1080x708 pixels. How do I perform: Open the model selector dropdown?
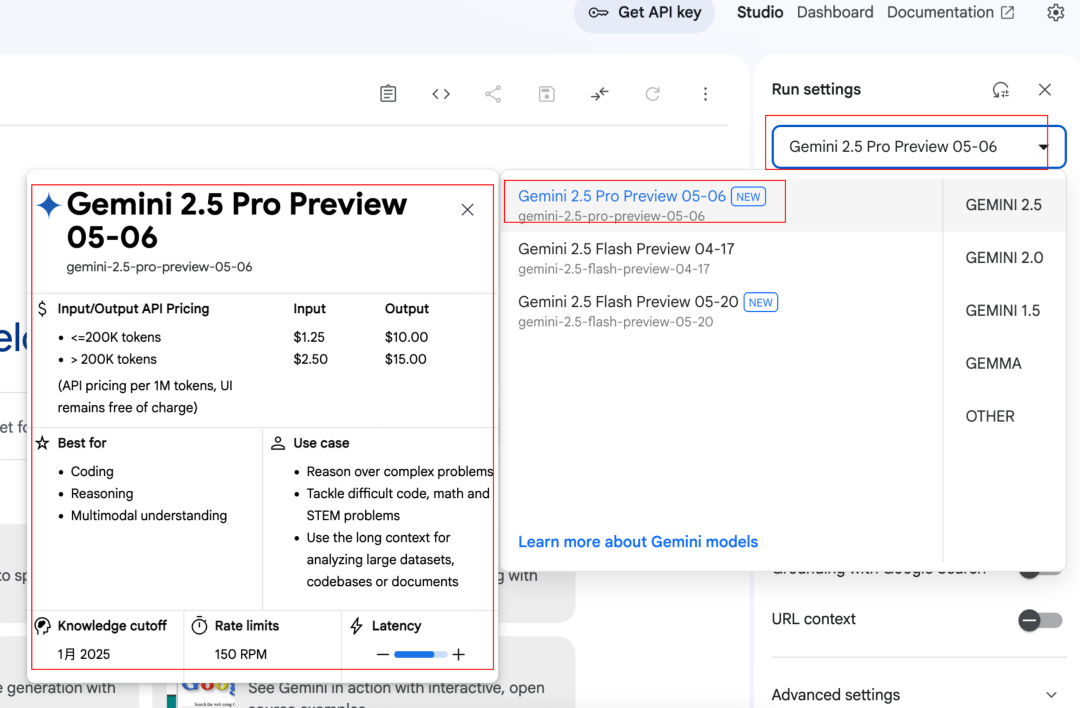919,147
